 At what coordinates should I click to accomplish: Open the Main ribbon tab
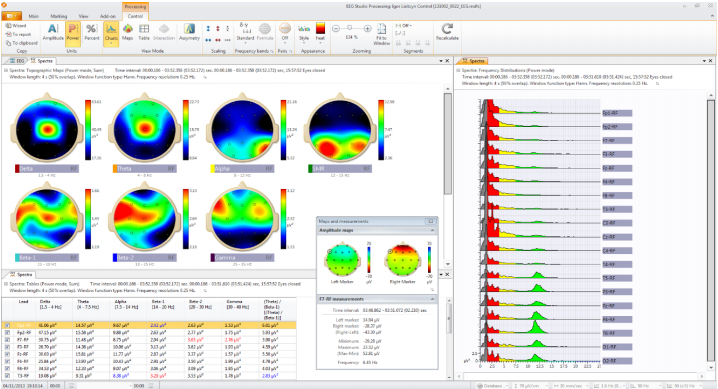click(33, 16)
